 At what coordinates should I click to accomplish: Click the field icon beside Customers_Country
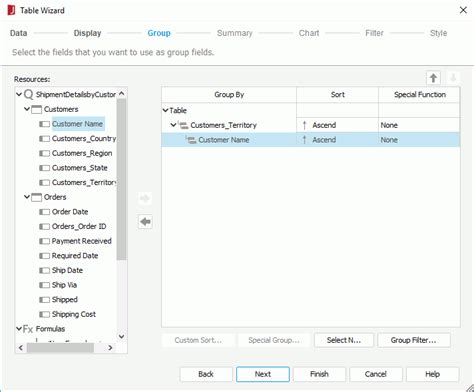coord(44,139)
